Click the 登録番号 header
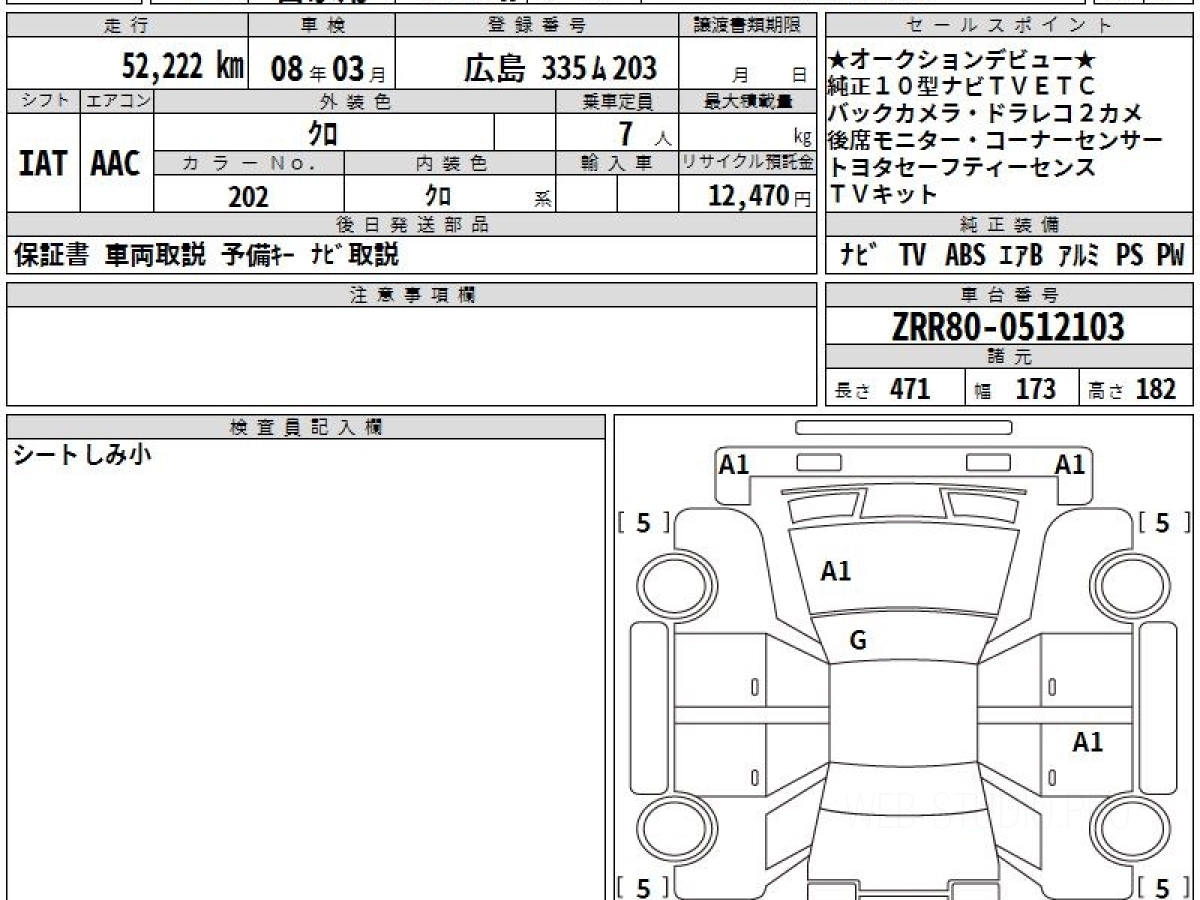Image resolution: width=1200 pixels, height=900 pixels. (537, 26)
